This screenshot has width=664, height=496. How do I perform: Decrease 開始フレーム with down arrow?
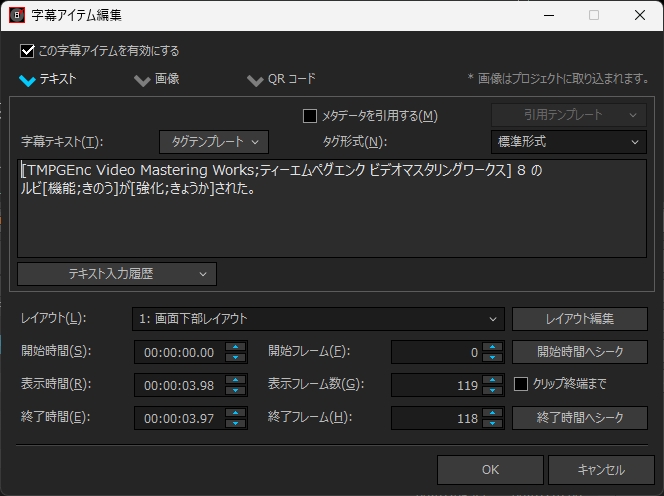[x=492, y=357]
